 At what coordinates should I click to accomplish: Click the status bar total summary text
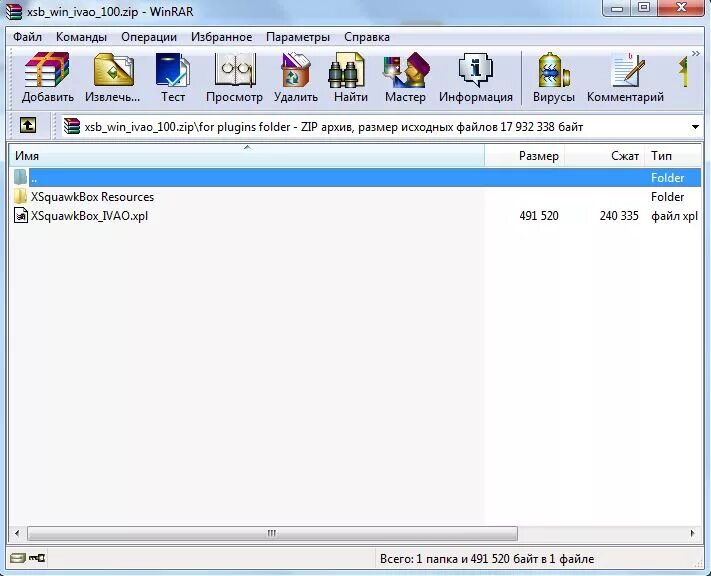click(x=487, y=559)
